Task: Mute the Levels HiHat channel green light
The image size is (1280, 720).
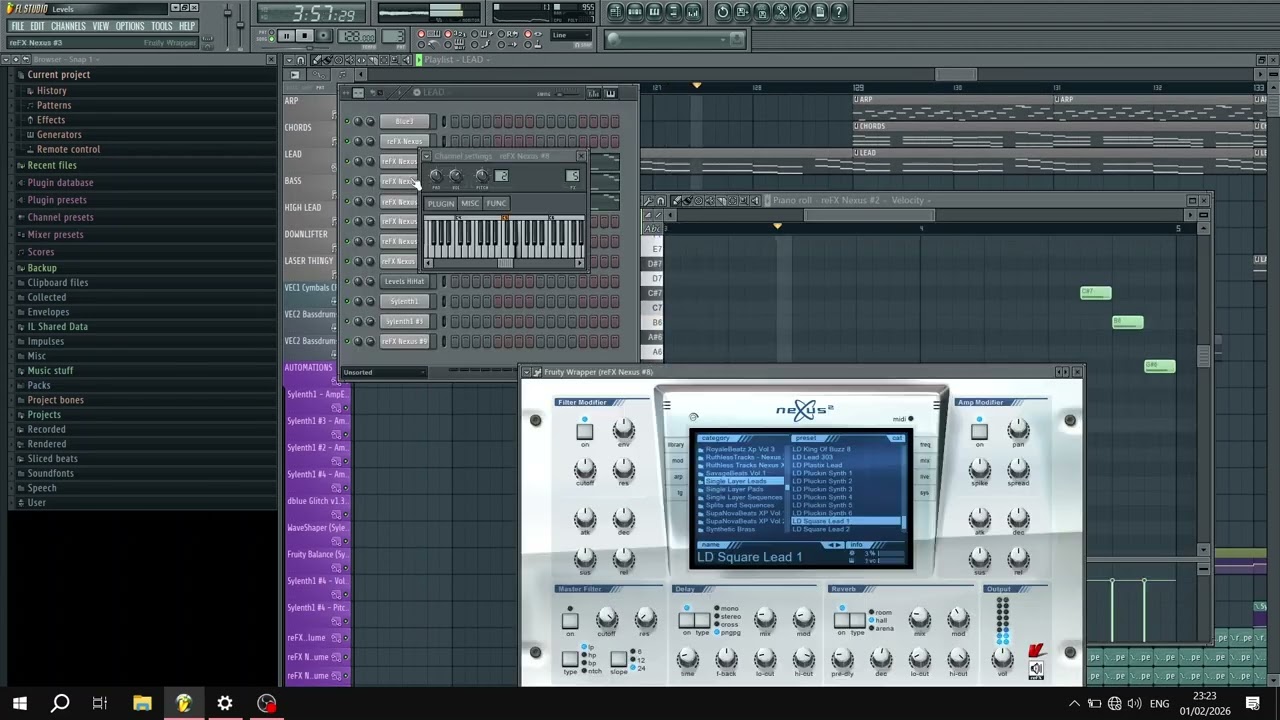Action: (347, 281)
